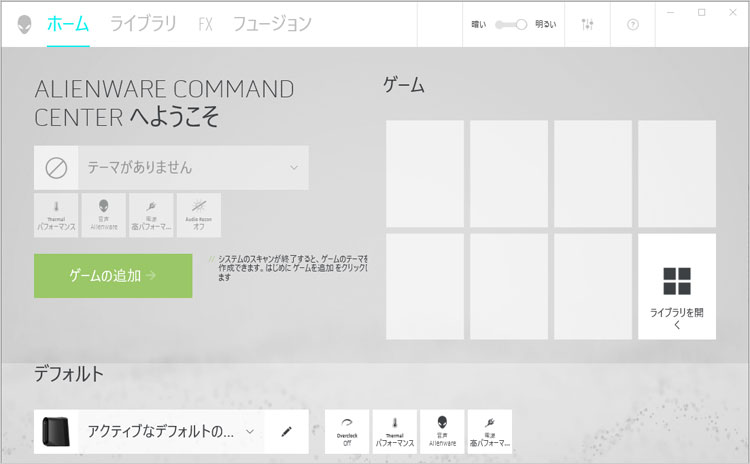Select the 電源 高パフォーマンス tile in defaults
This screenshot has width=750, height=464.
[x=490, y=431]
